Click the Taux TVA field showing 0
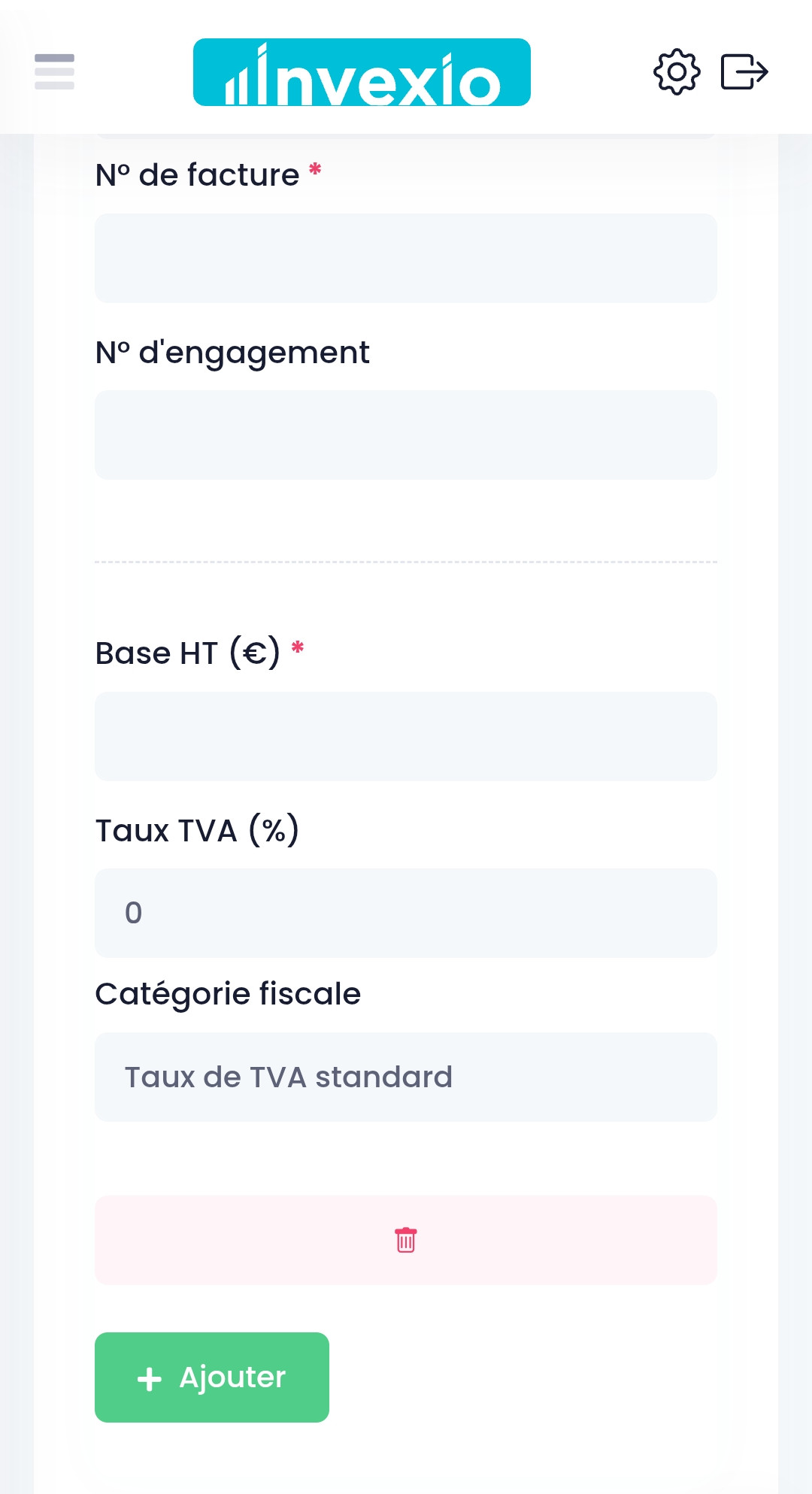812x1494 pixels. pos(405,913)
